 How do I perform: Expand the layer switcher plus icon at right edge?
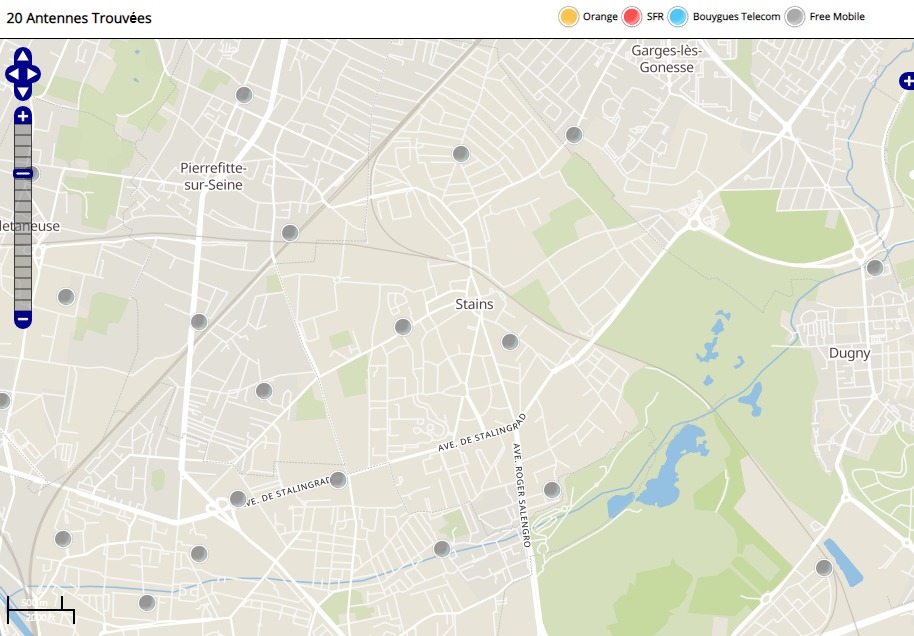pos(906,81)
